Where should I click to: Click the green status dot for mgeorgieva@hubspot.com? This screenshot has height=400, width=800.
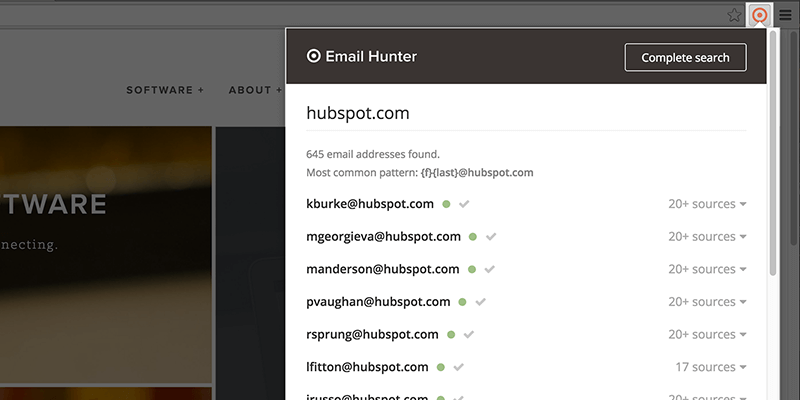(x=473, y=237)
